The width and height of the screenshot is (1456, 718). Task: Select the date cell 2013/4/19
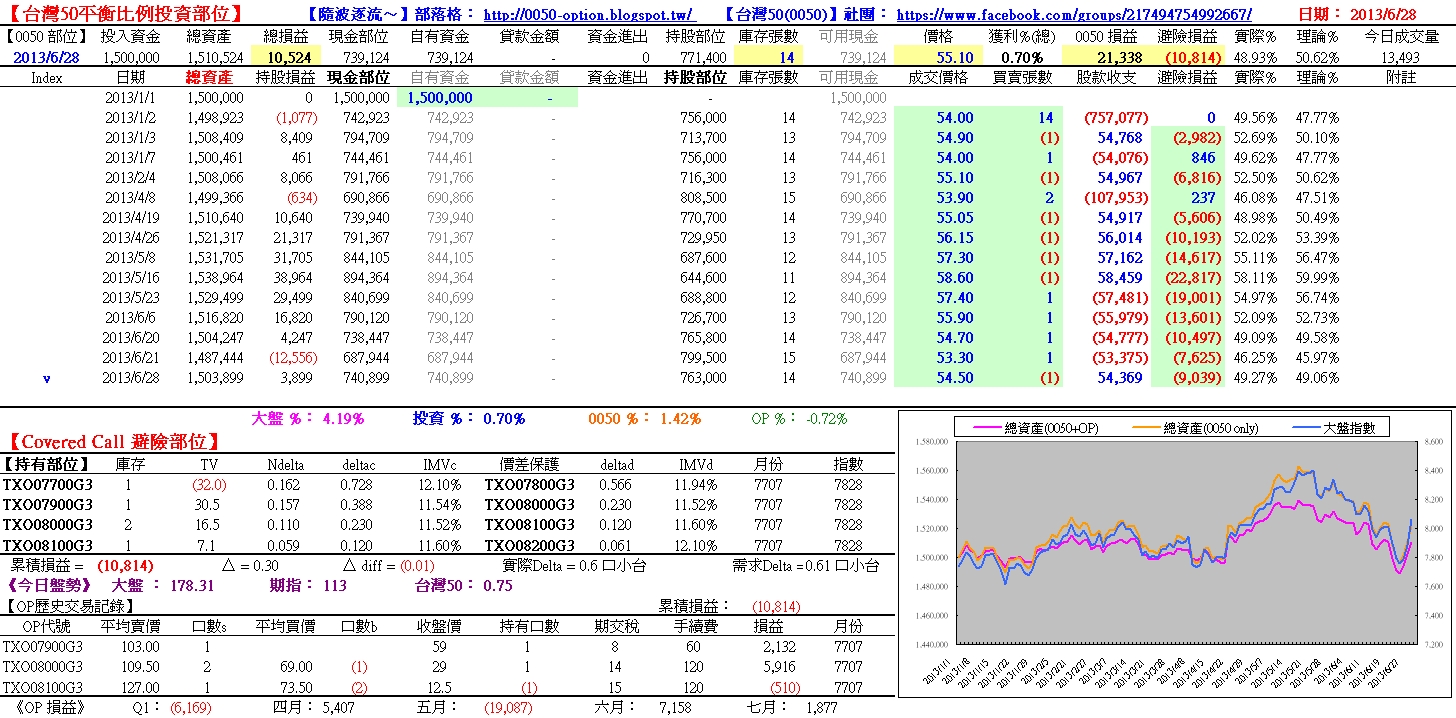point(130,218)
